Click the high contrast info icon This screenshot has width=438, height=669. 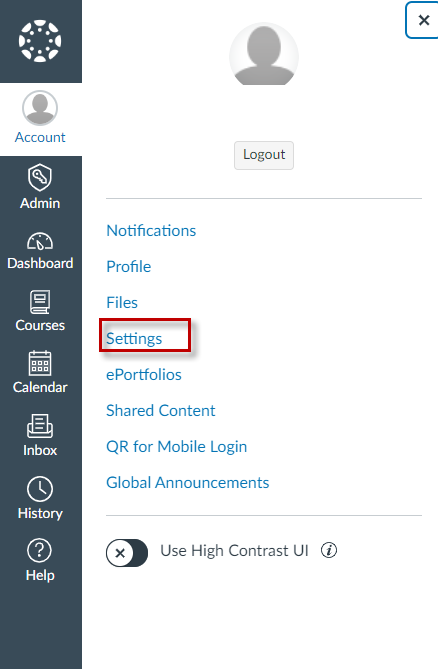pos(329,550)
